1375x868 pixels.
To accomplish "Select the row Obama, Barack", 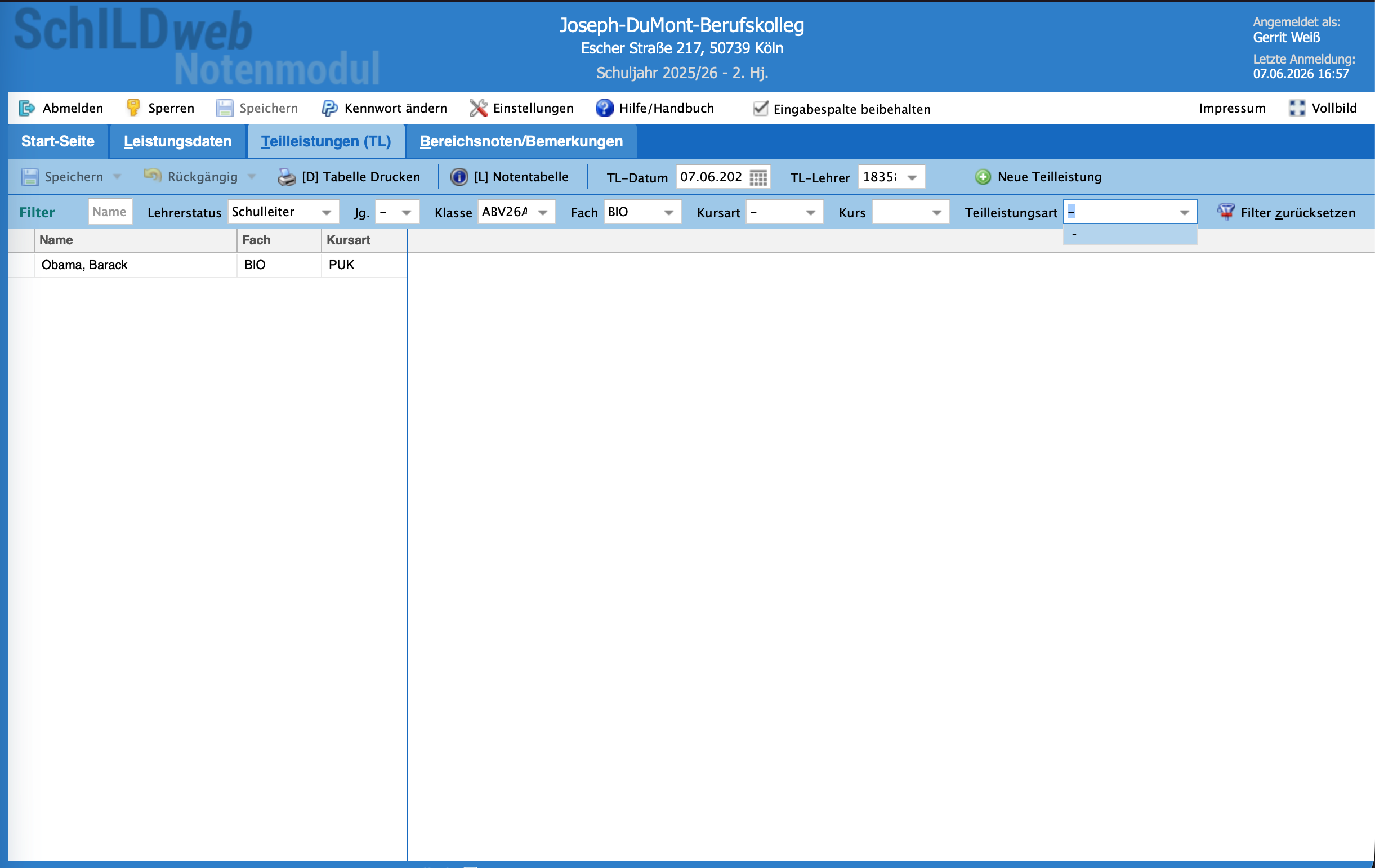I will 207,265.
